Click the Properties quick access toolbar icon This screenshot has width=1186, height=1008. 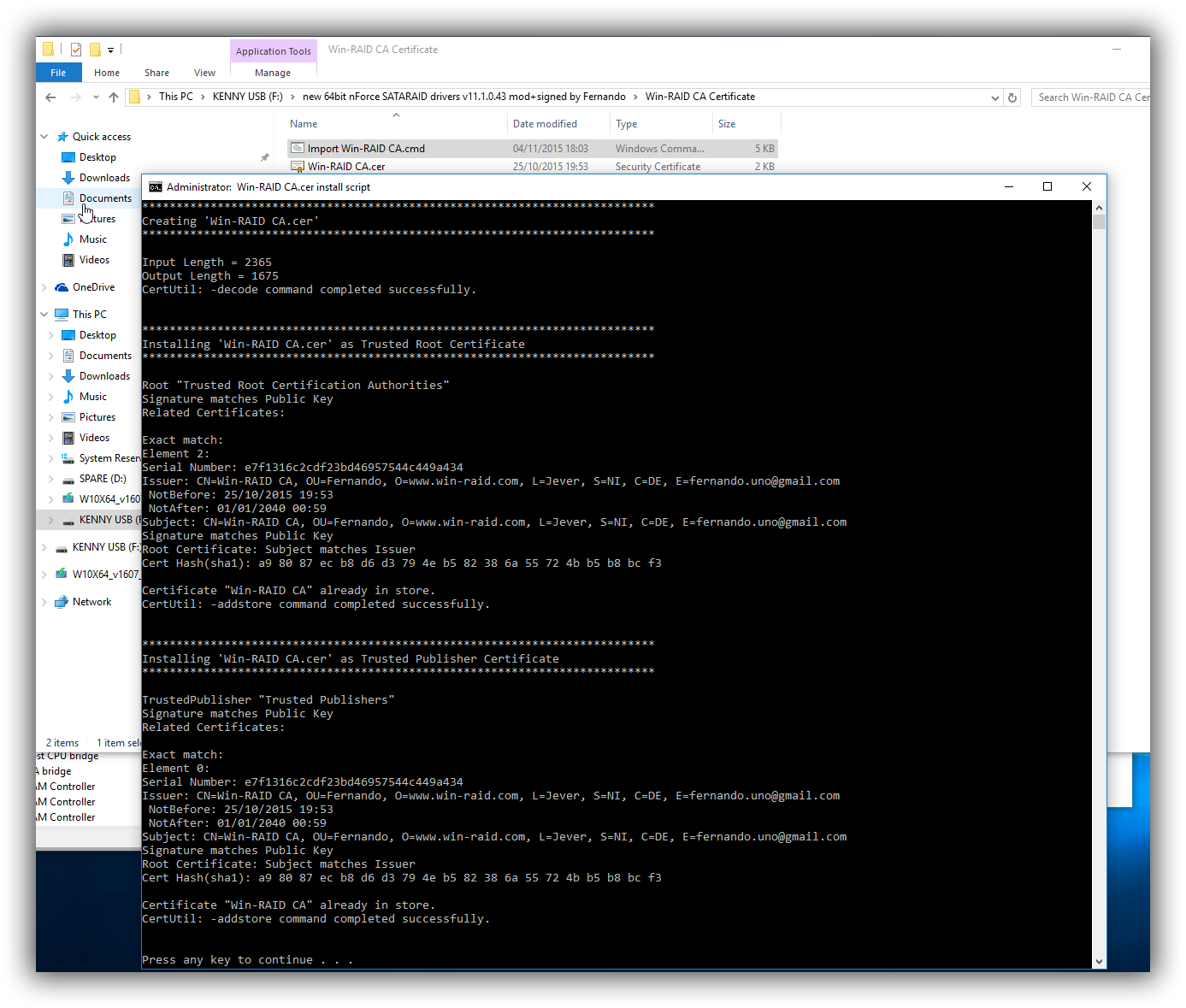point(76,50)
